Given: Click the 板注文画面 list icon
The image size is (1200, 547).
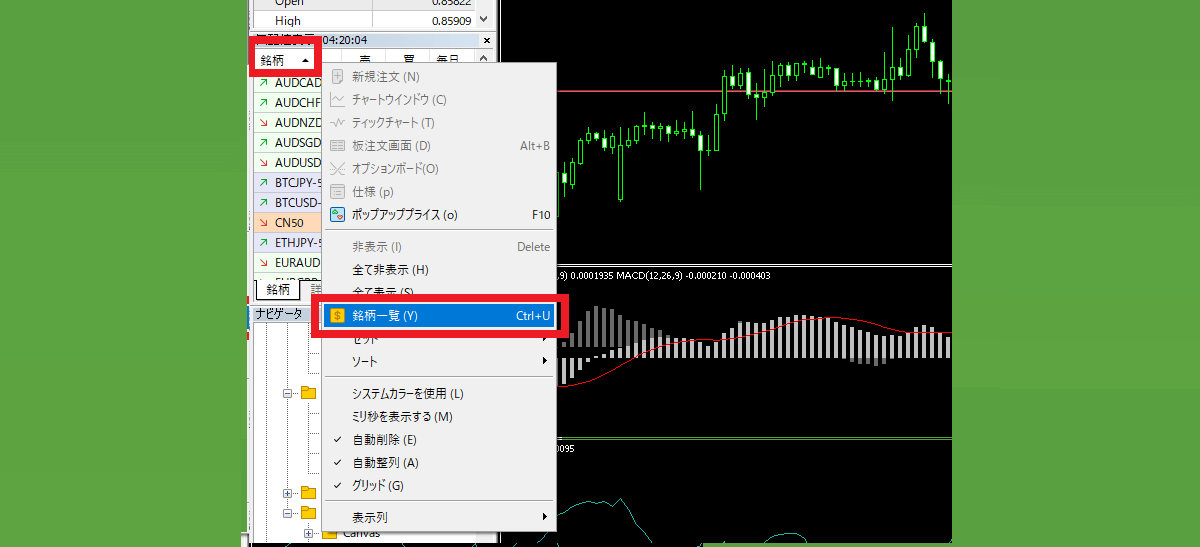Looking at the screenshot, I should 337,146.
